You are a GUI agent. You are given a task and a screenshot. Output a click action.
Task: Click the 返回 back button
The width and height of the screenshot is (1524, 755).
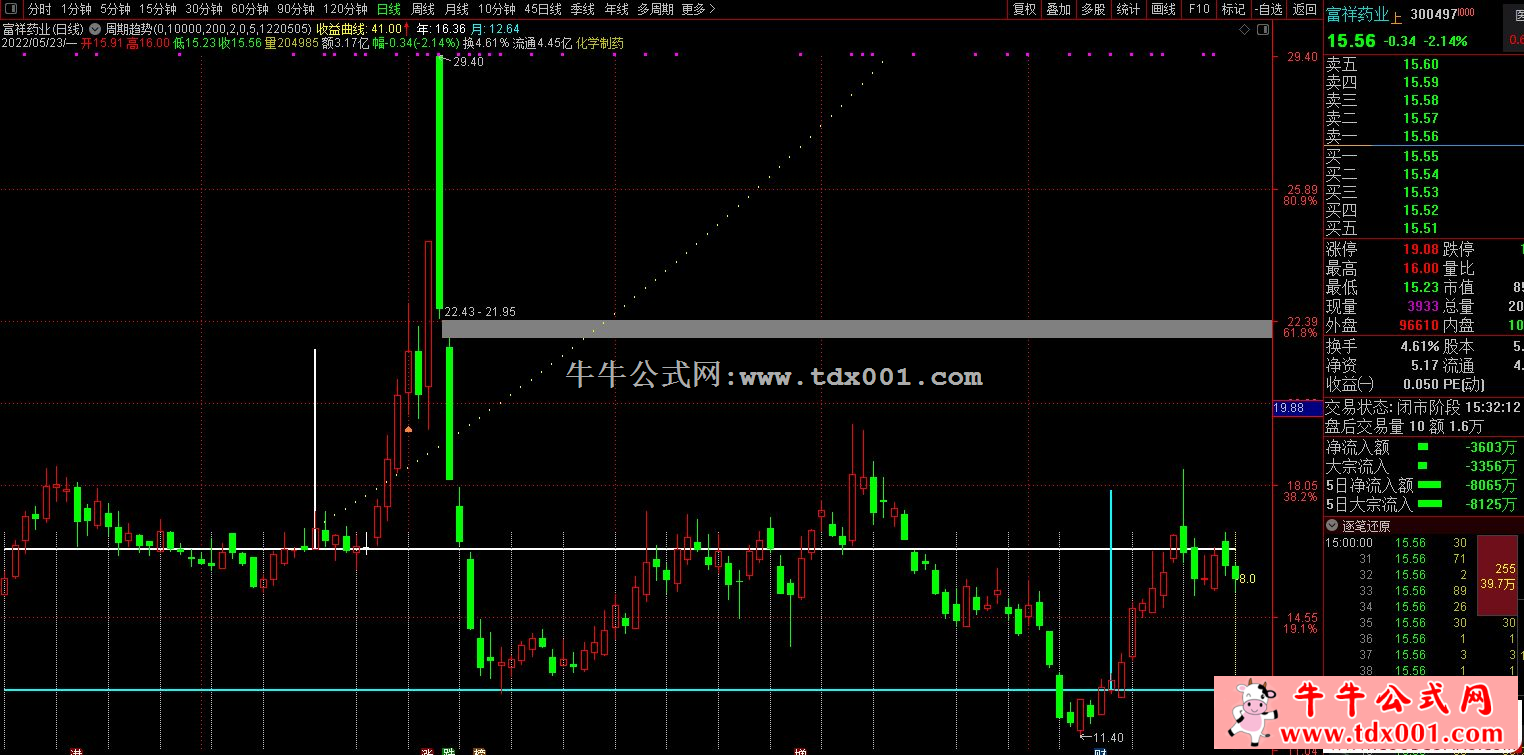pos(1304,9)
